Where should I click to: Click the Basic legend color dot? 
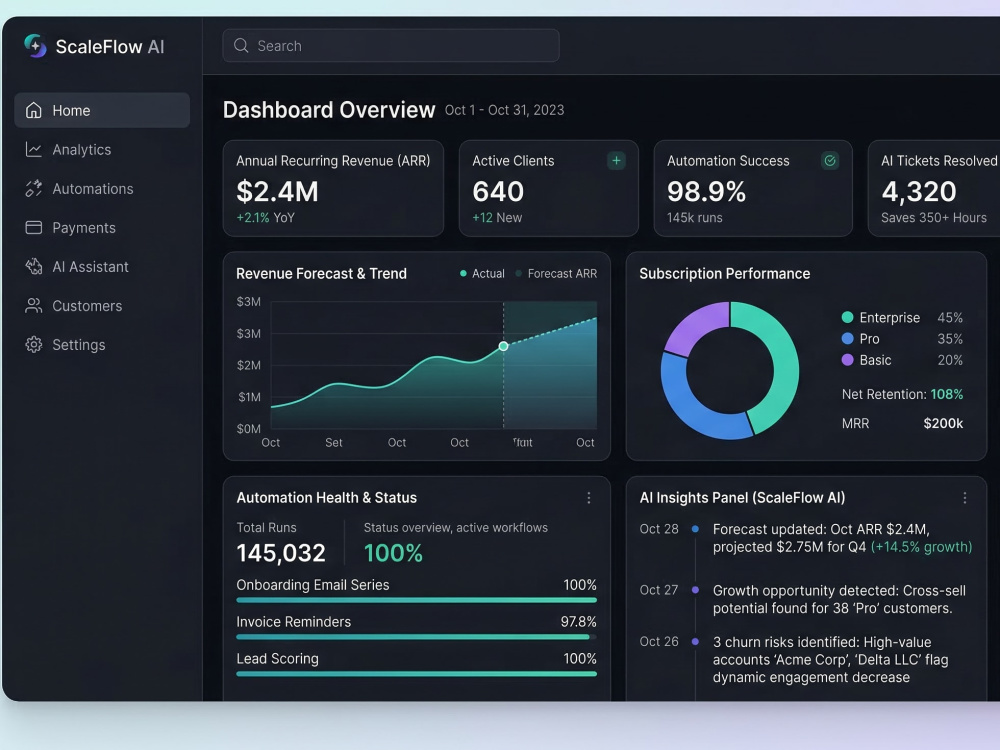847,360
